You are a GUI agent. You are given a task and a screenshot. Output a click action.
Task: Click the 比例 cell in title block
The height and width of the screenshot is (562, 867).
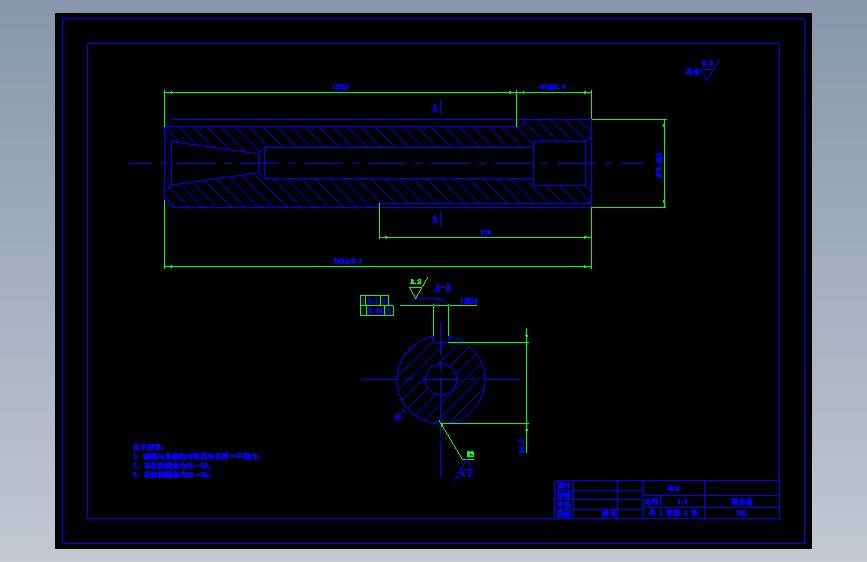651,502
